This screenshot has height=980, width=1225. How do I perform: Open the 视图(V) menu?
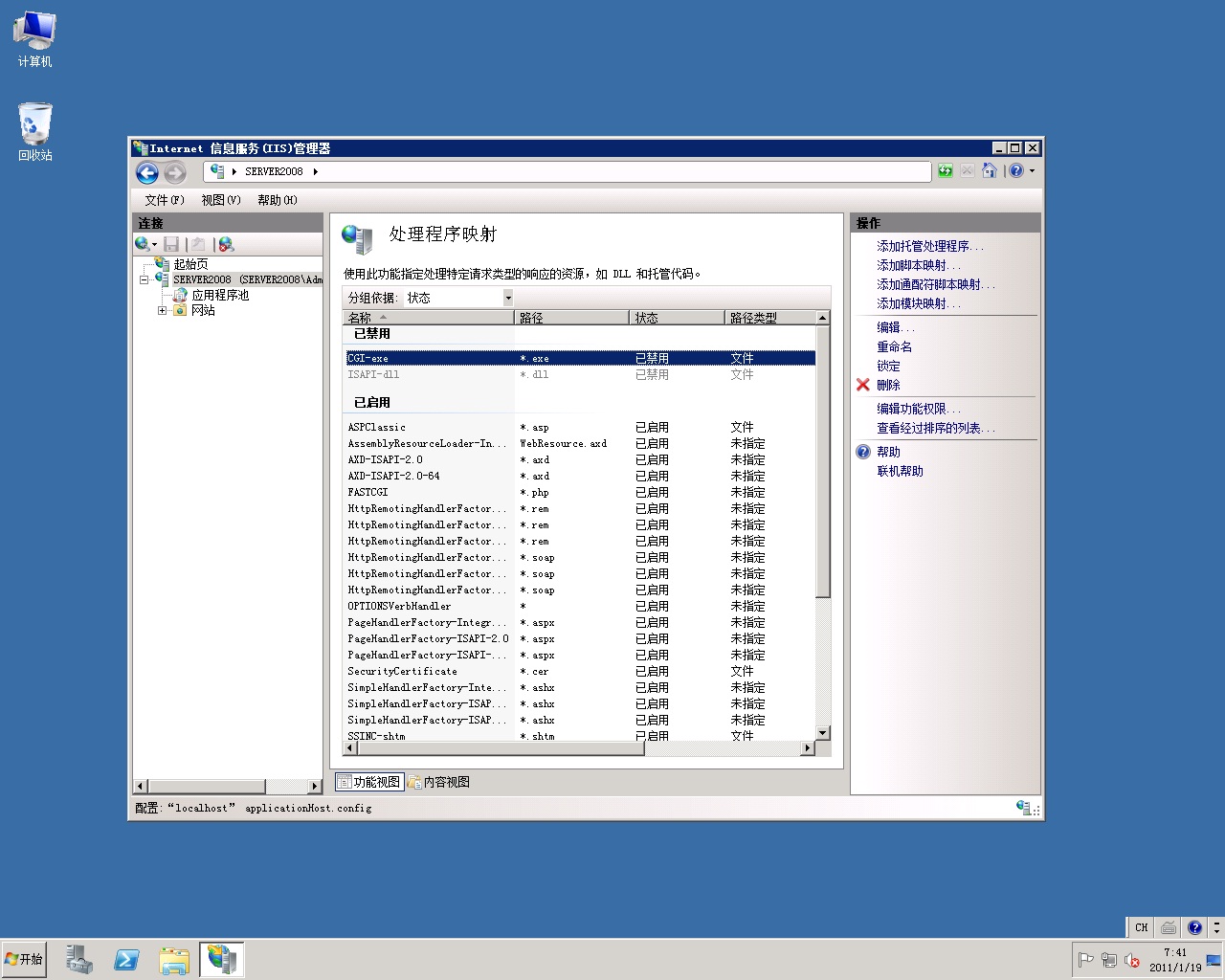tap(221, 200)
